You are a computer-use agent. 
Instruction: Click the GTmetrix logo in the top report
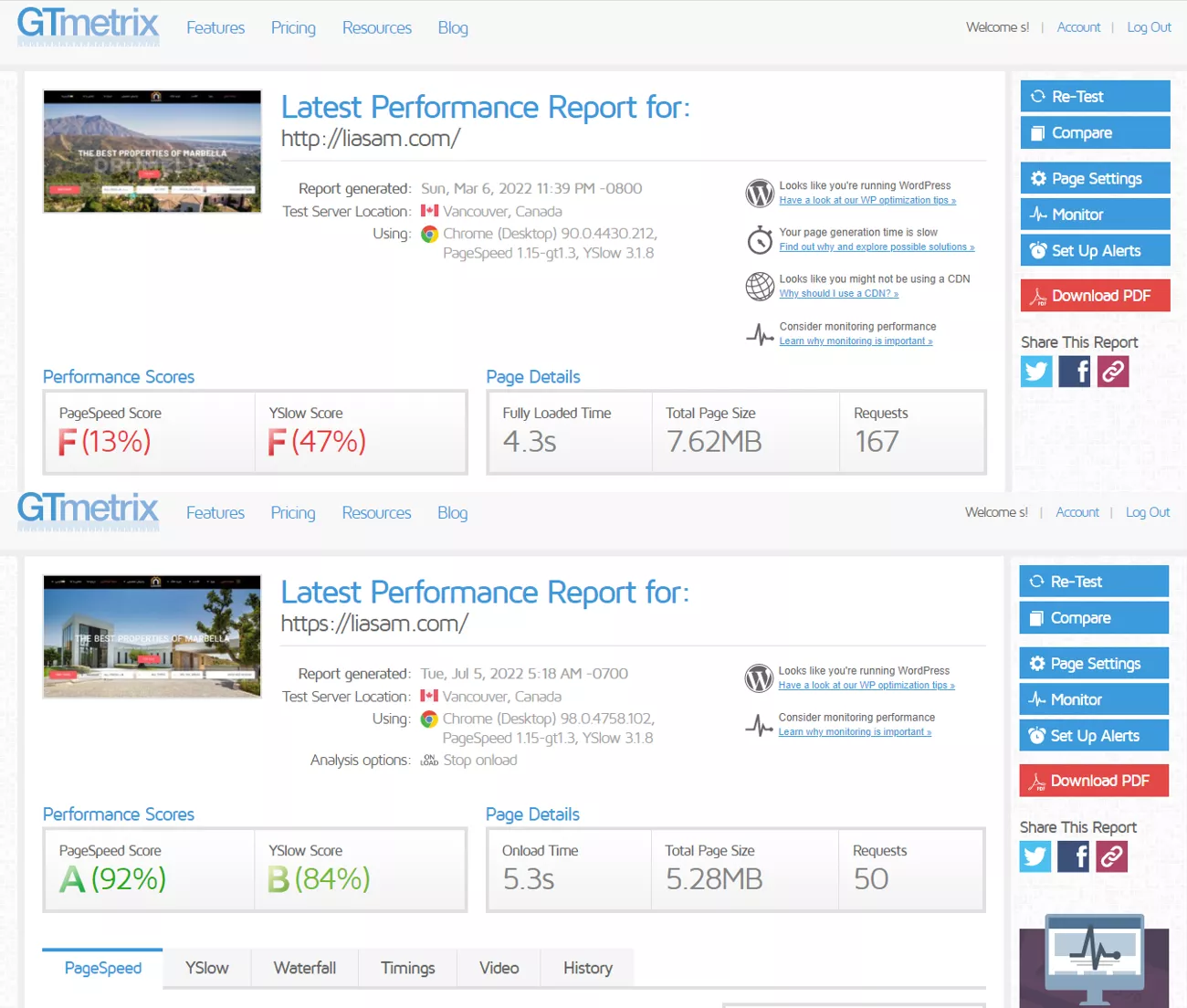[x=88, y=26]
